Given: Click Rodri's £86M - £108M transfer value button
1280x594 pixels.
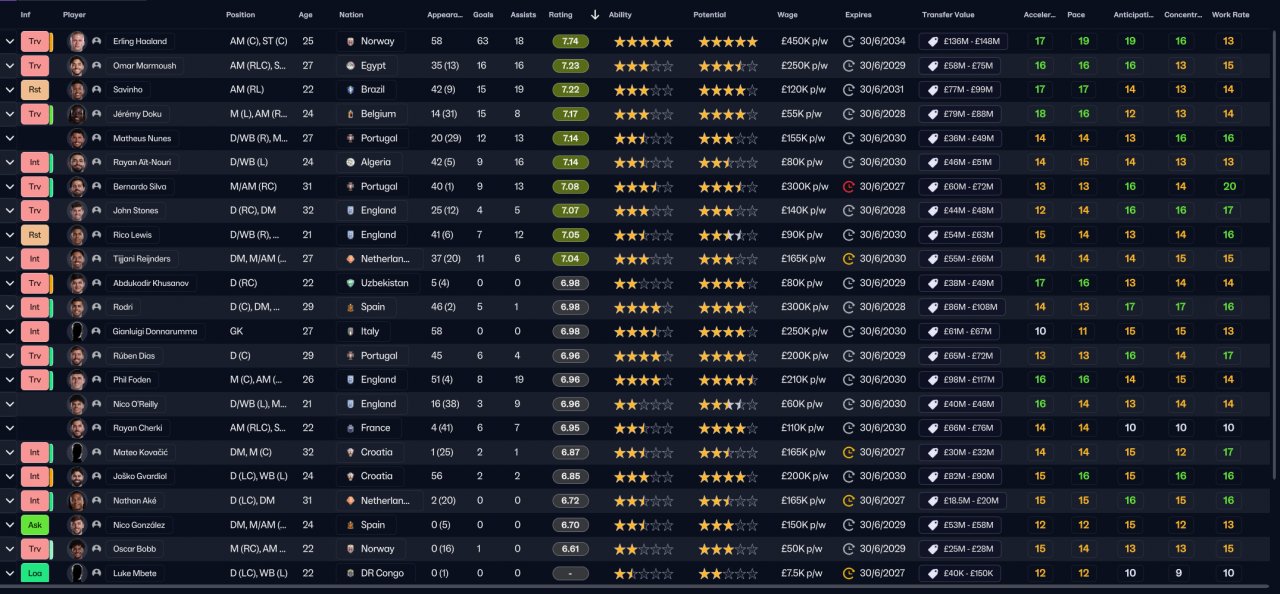Looking at the screenshot, I should 963,307.
